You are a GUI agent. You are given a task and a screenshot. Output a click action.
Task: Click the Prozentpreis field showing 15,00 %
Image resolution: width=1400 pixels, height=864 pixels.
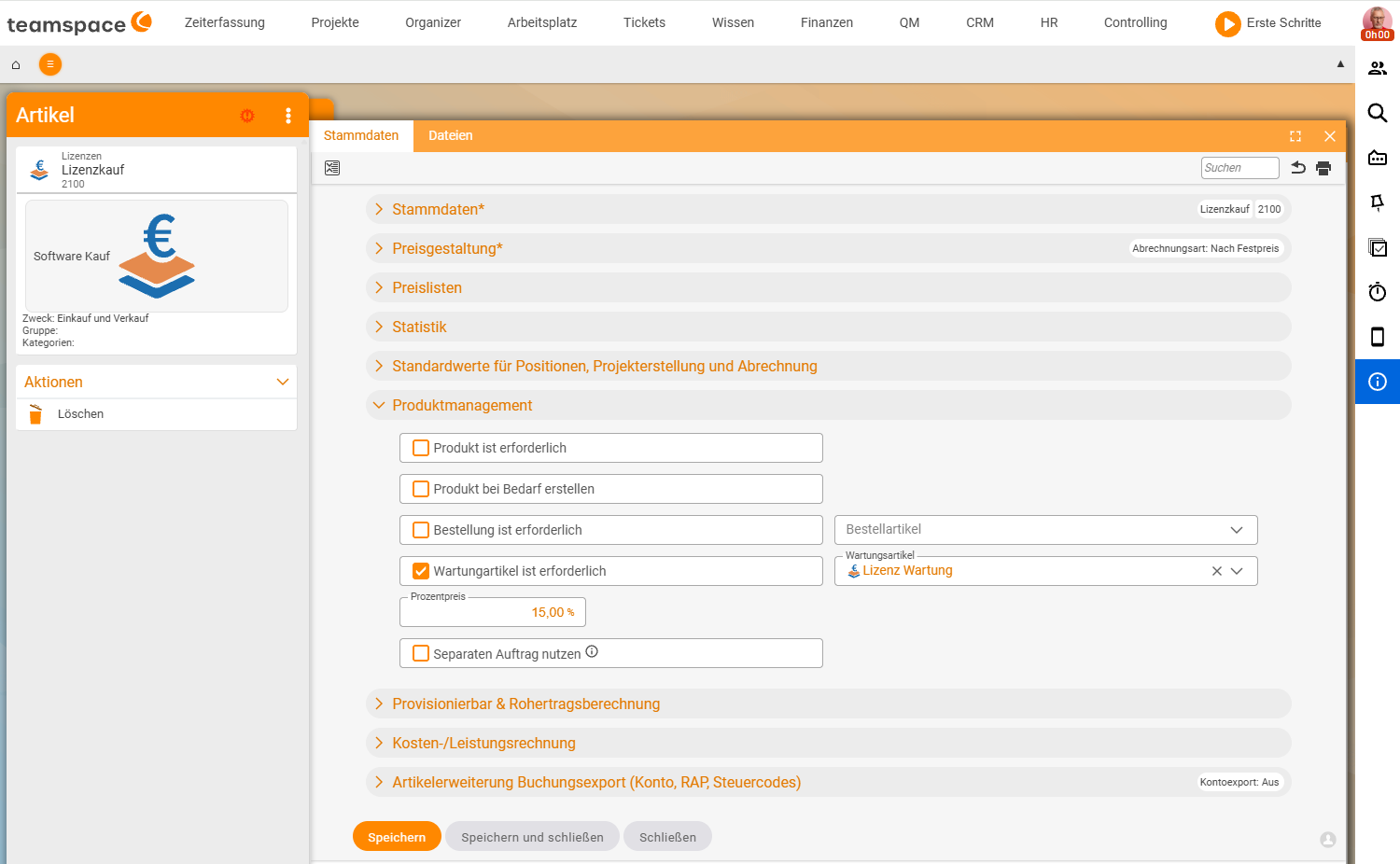(x=493, y=612)
